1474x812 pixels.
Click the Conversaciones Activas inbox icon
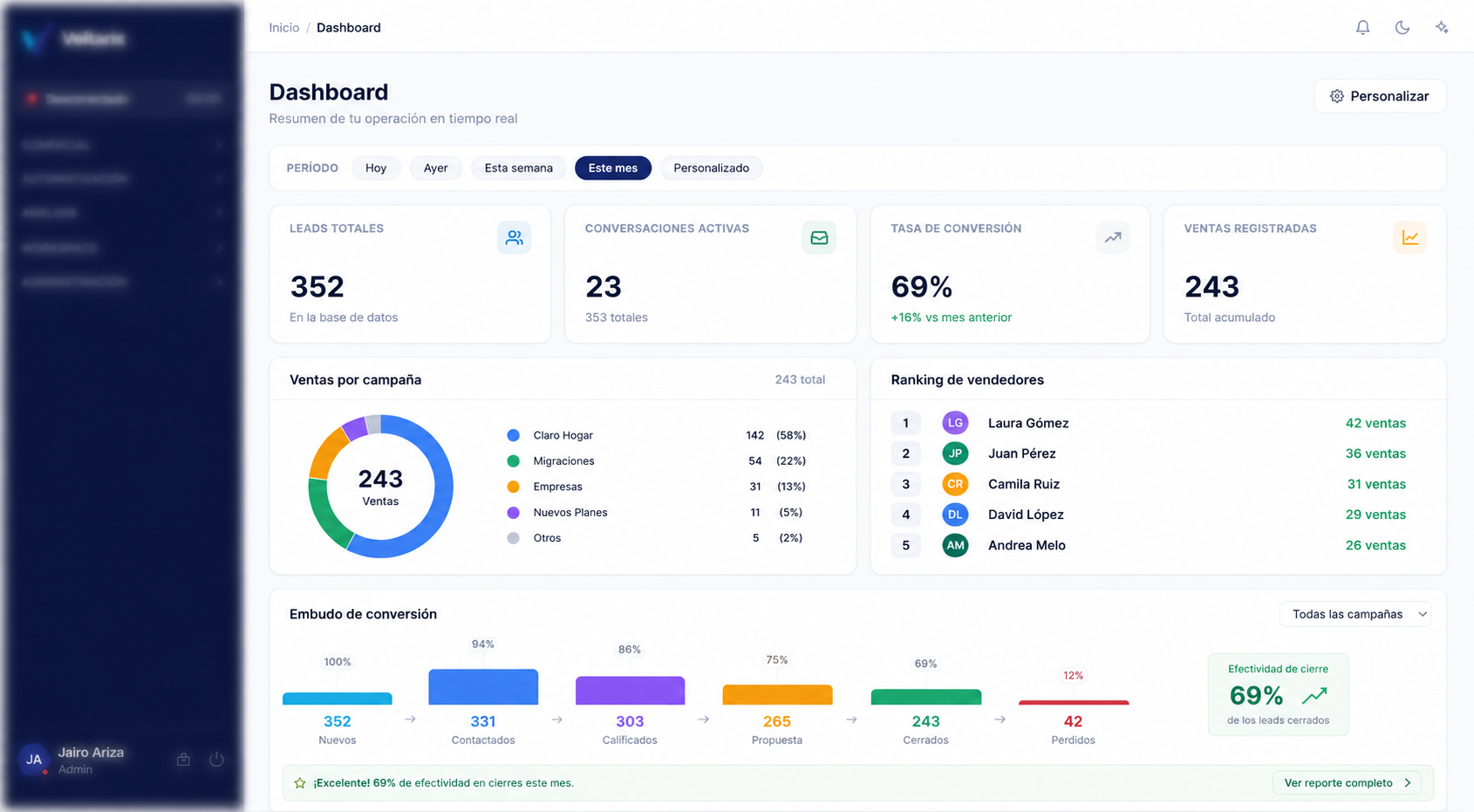(819, 237)
